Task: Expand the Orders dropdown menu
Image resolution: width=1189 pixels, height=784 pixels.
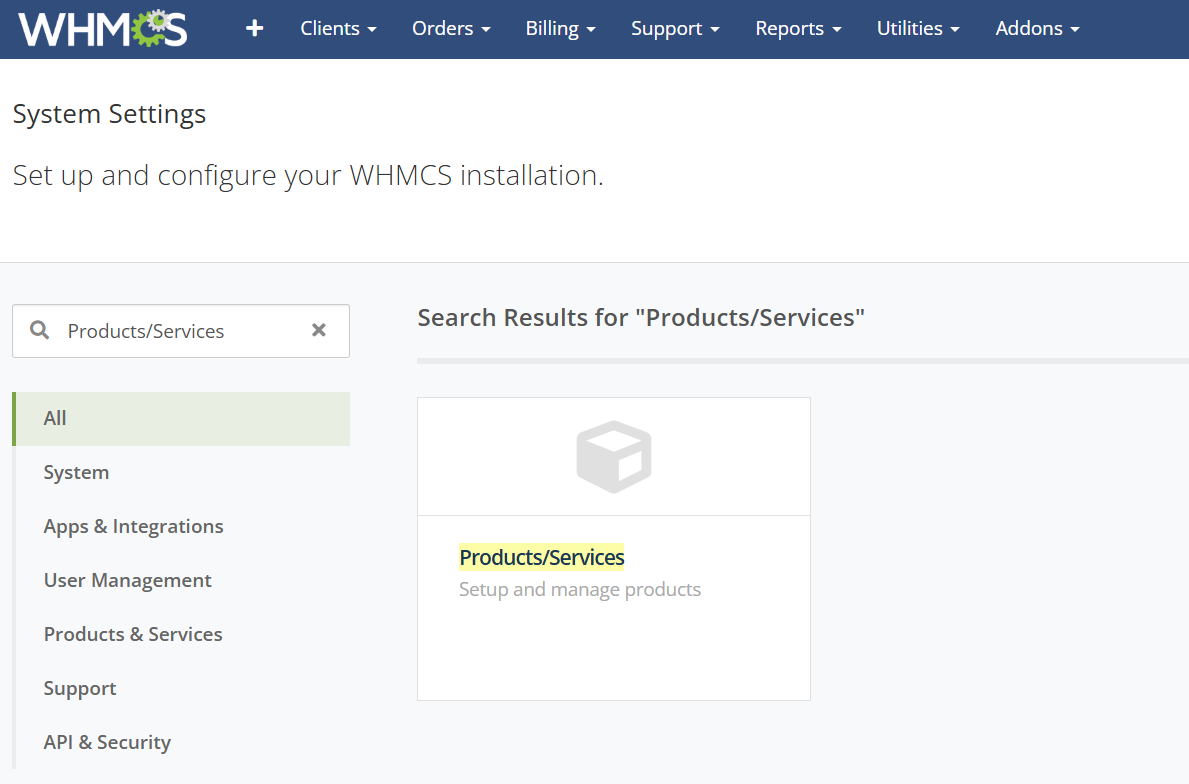Action: click(x=451, y=29)
